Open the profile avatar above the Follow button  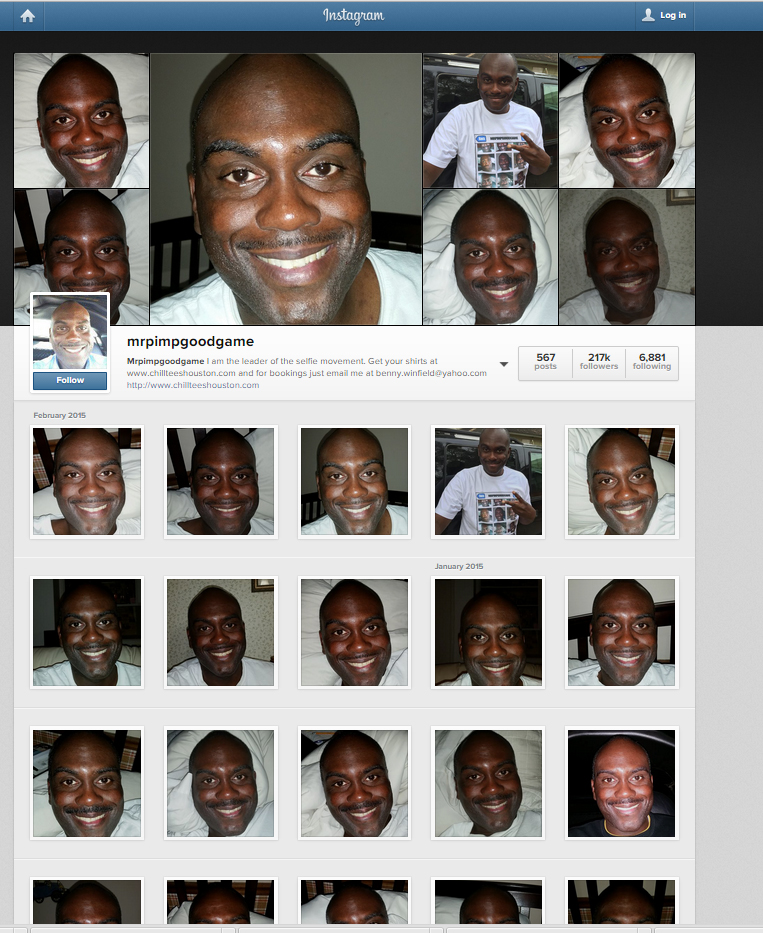tap(70, 332)
